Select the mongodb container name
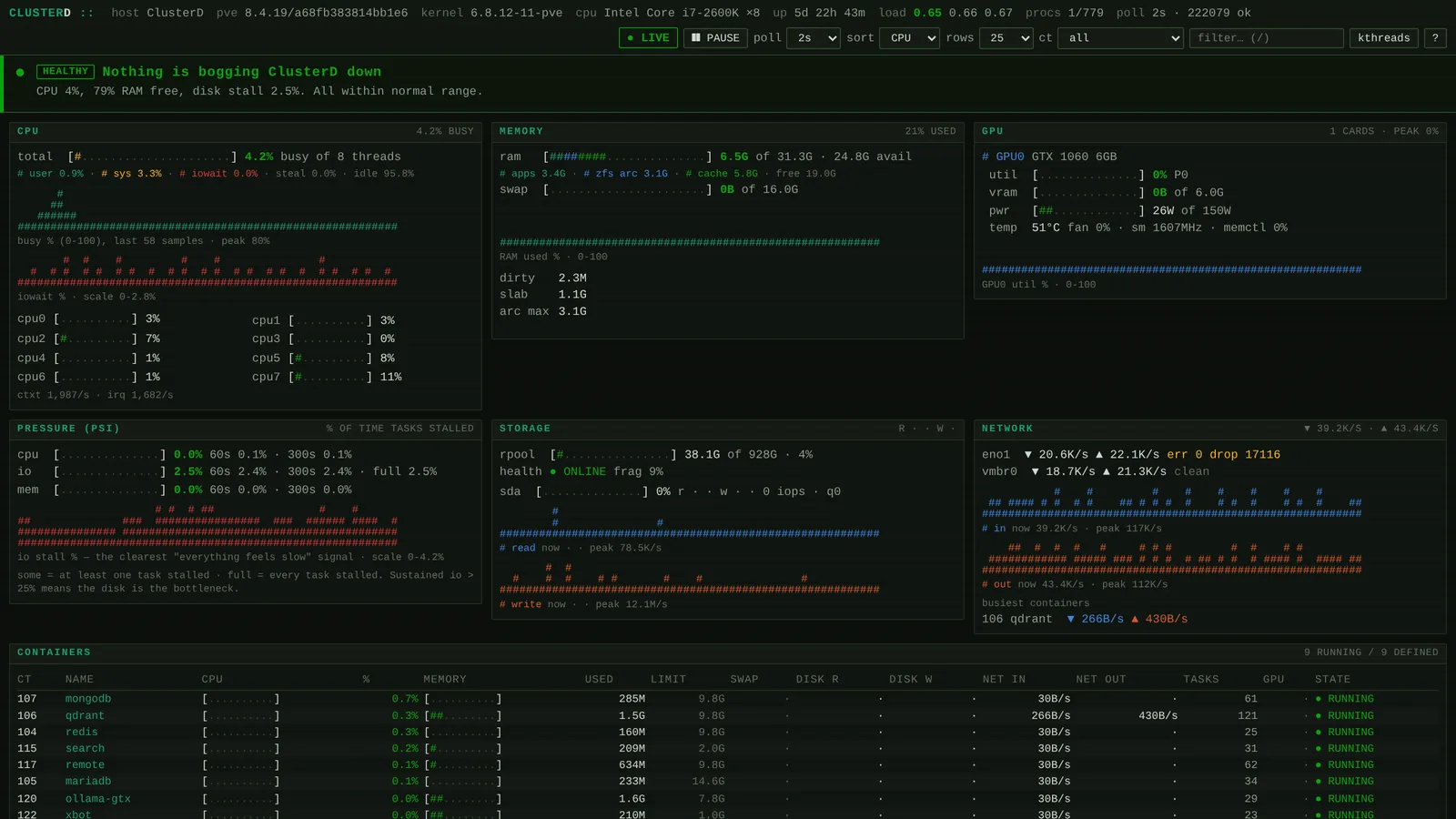This screenshot has width=1456, height=819. tap(88, 699)
